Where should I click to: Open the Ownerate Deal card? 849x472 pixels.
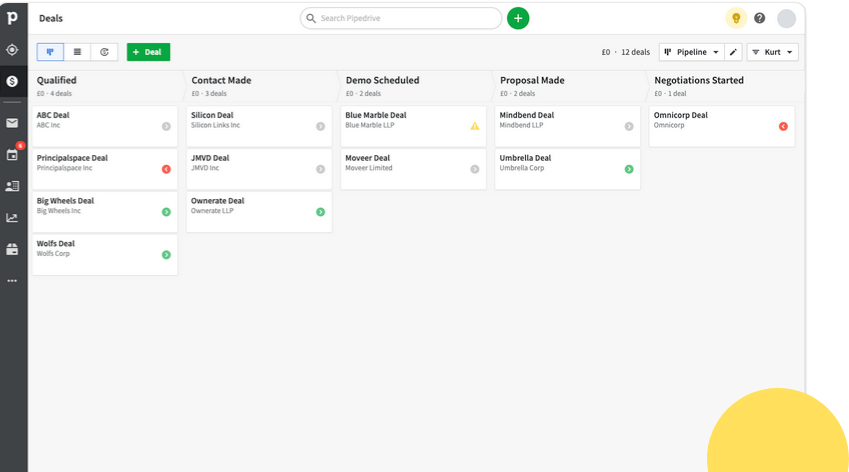click(259, 212)
